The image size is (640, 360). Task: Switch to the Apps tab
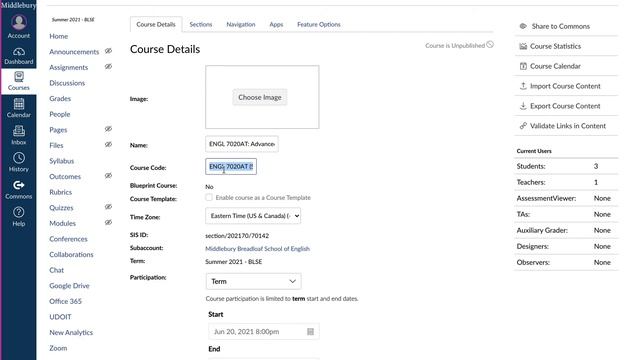pyautogui.click(x=276, y=24)
